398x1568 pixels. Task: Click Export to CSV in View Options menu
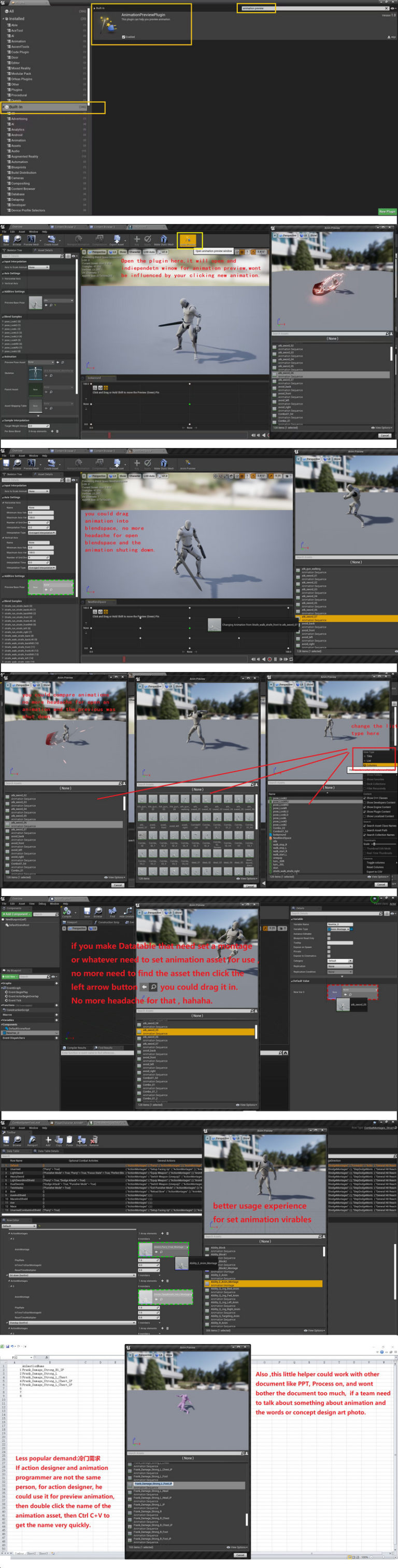[x=374, y=872]
